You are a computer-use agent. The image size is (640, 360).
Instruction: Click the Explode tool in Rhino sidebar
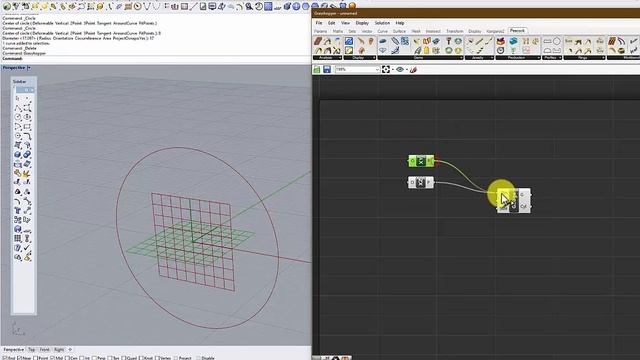[27, 173]
